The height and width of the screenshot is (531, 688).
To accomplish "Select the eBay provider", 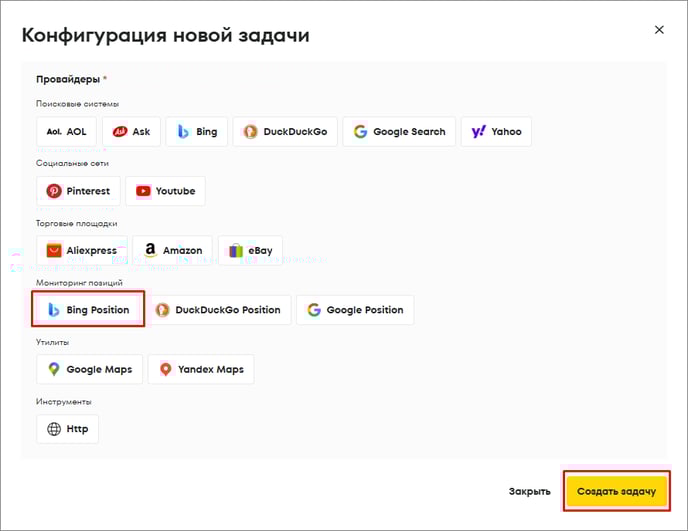I will pyautogui.click(x=250, y=251).
